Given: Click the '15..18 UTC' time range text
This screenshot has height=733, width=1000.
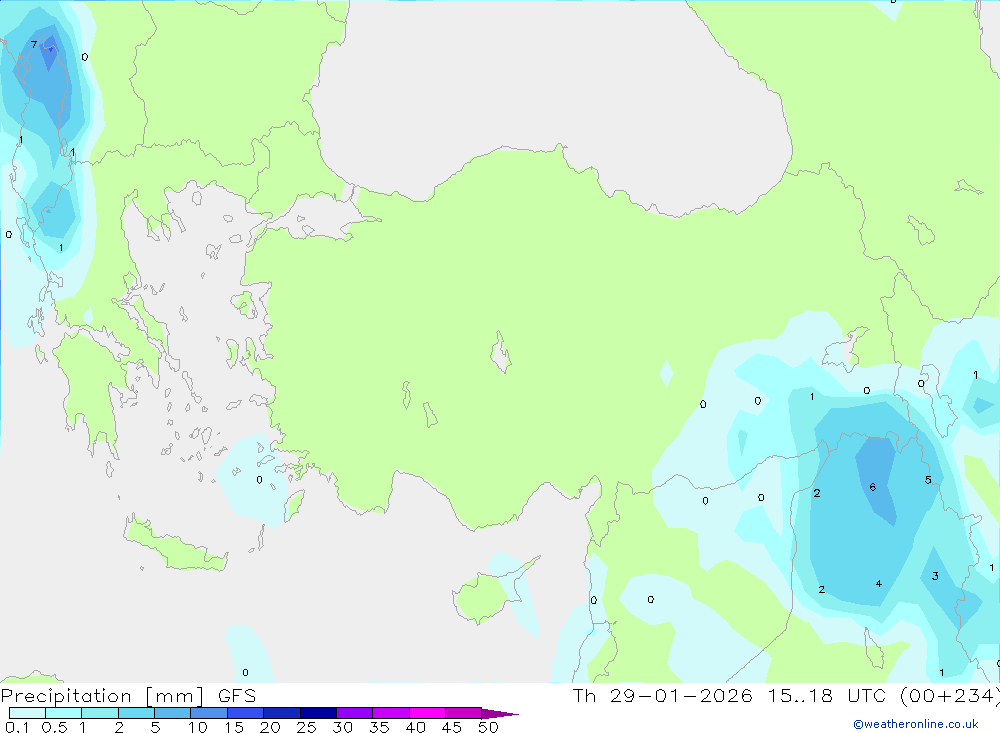Looking at the screenshot, I should (x=828, y=696).
